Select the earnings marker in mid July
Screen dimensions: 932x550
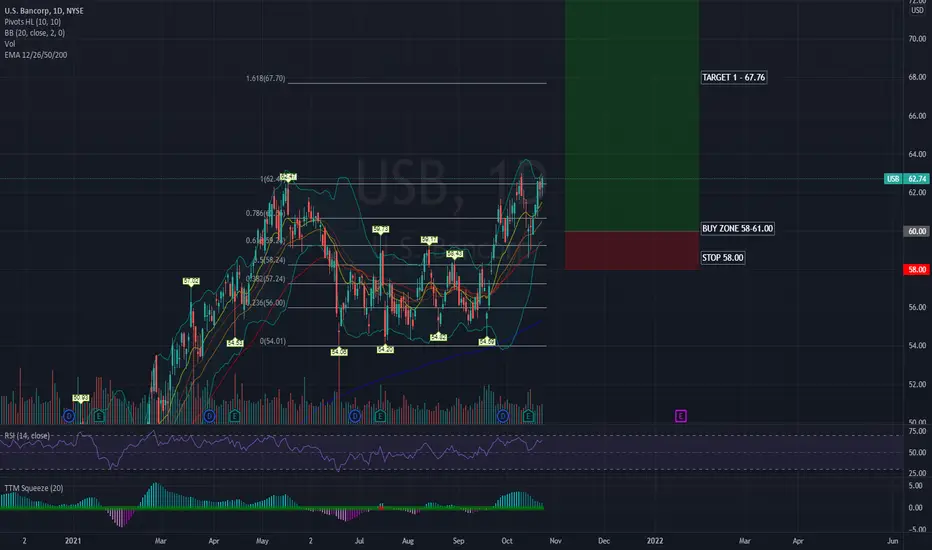[x=380, y=416]
